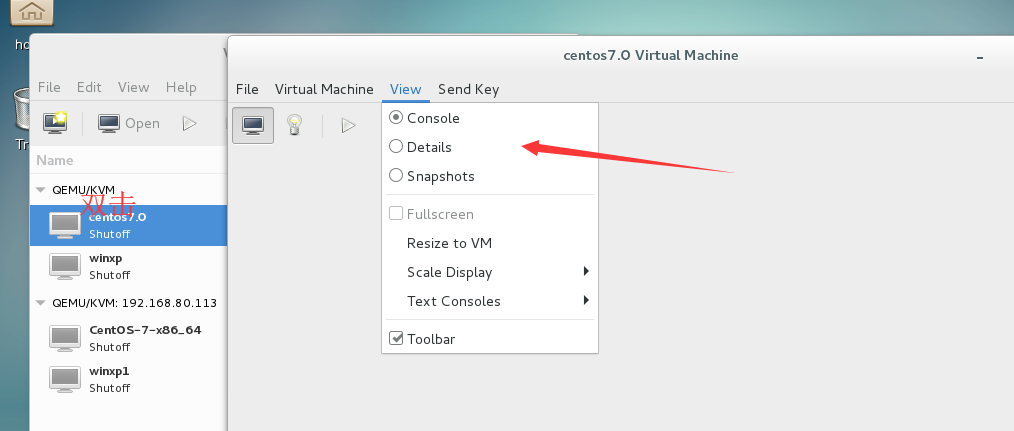Minimize the centos7.0 Virtual Machine window
Viewport: 1014px width, 431px height.
980,58
